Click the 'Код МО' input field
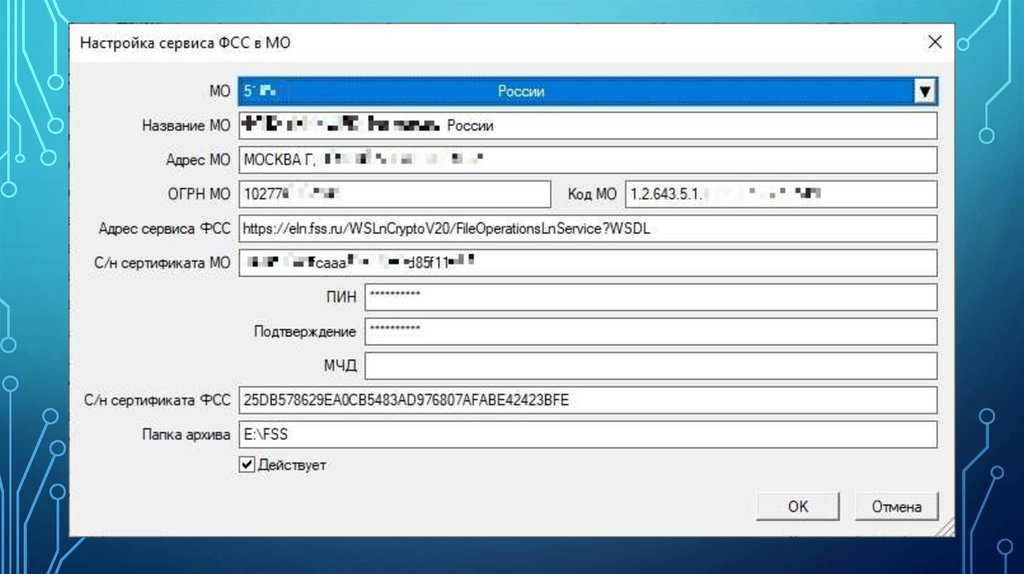This screenshot has height=574, width=1024. (x=780, y=194)
